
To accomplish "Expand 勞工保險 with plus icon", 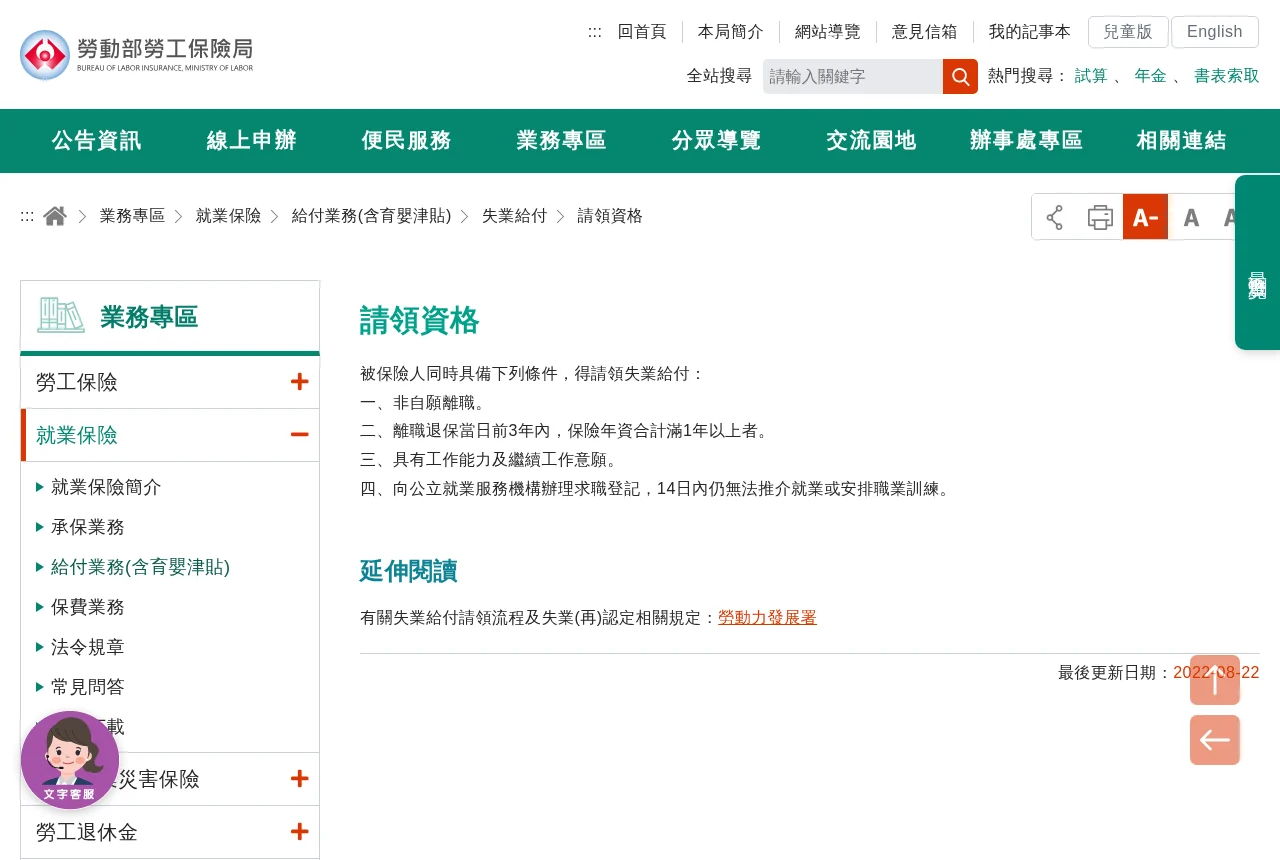I will pyautogui.click(x=299, y=382).
